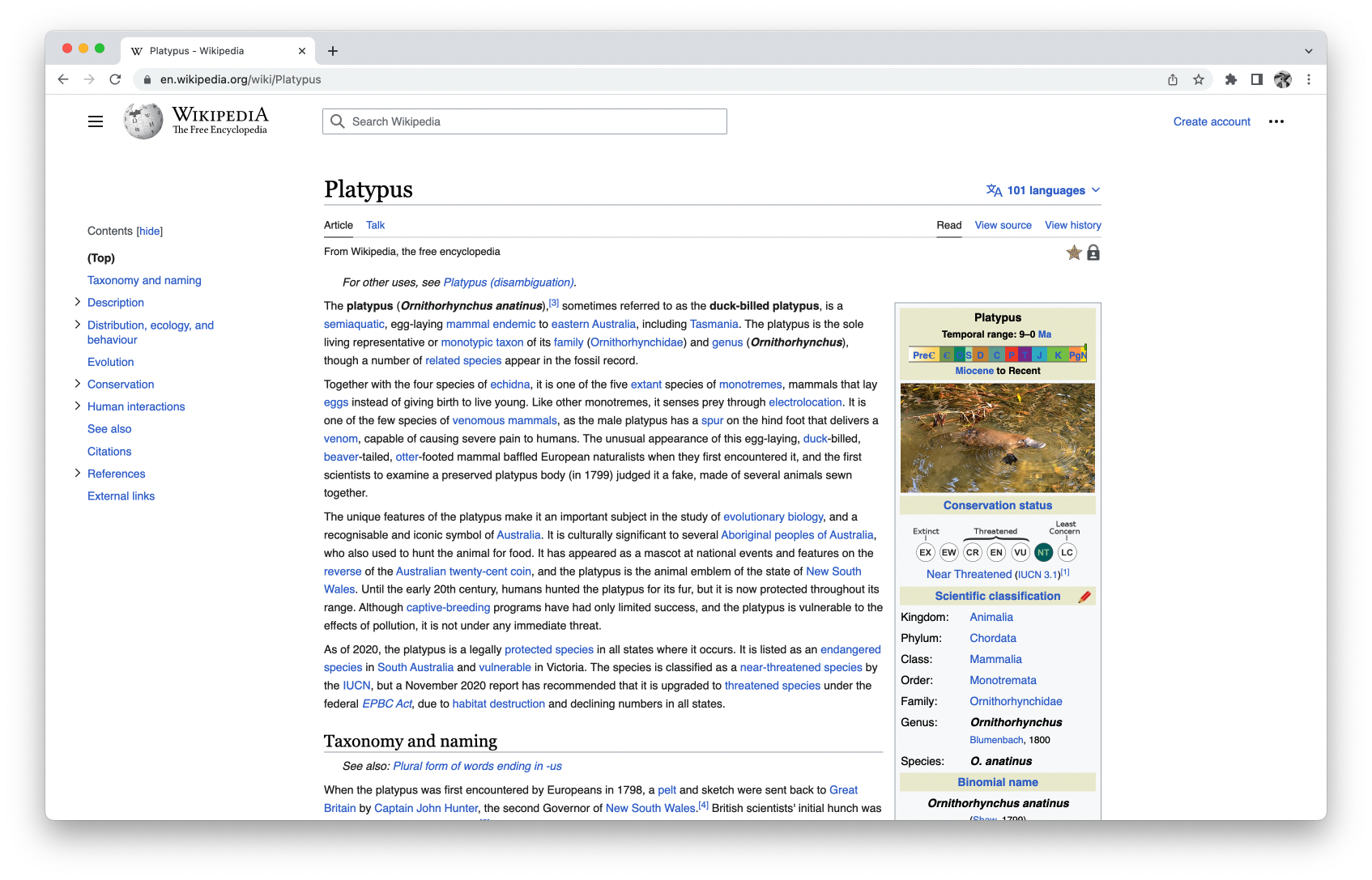
Task: Follow the echidna hyperlink
Action: 510,384
